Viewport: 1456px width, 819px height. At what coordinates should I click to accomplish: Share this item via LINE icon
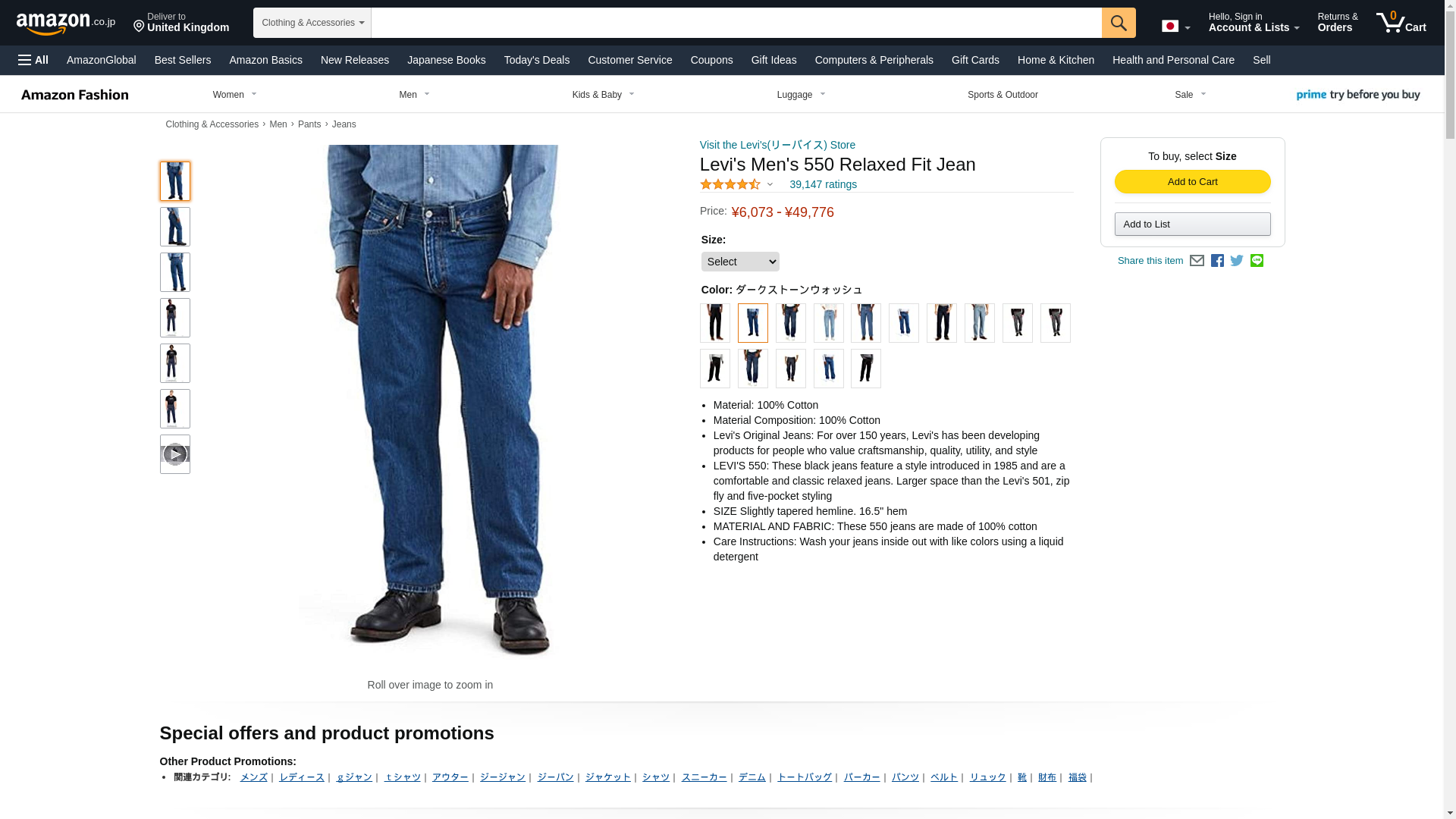[1257, 261]
